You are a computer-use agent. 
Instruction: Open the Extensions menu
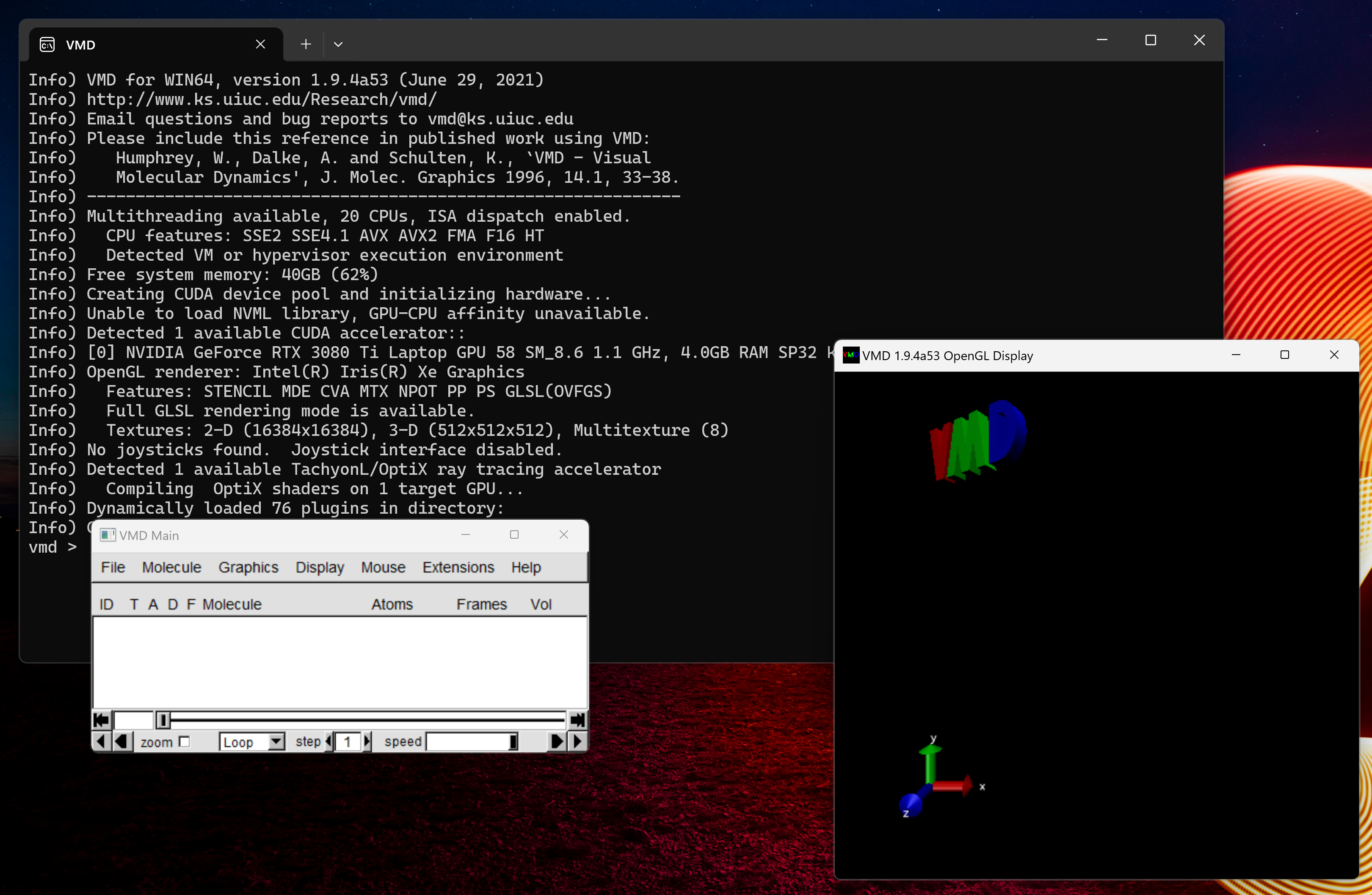pos(458,567)
